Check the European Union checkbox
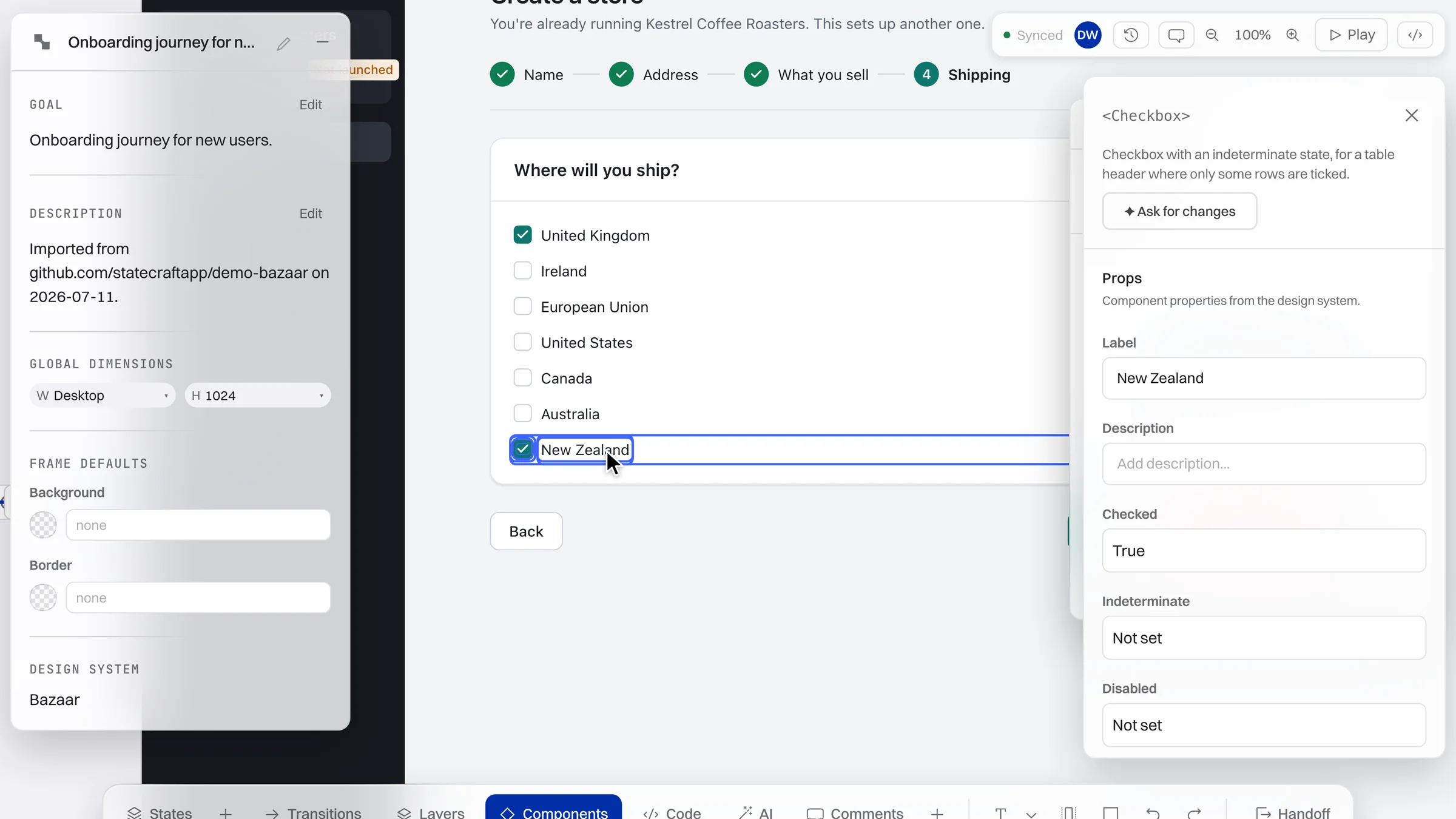 522,306
